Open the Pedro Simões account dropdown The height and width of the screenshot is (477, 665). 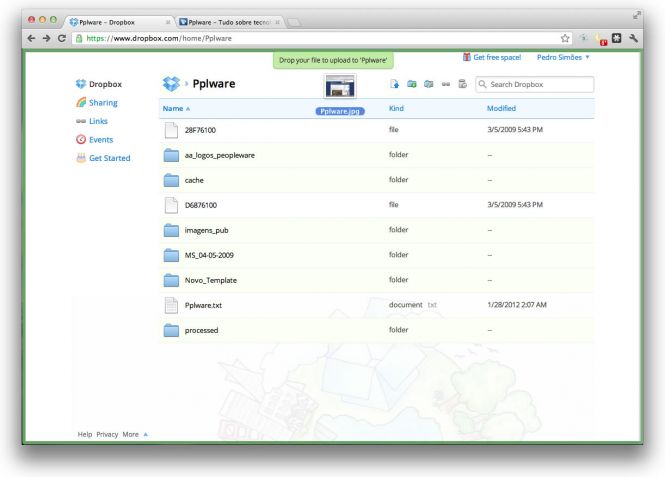pyautogui.click(x=563, y=57)
